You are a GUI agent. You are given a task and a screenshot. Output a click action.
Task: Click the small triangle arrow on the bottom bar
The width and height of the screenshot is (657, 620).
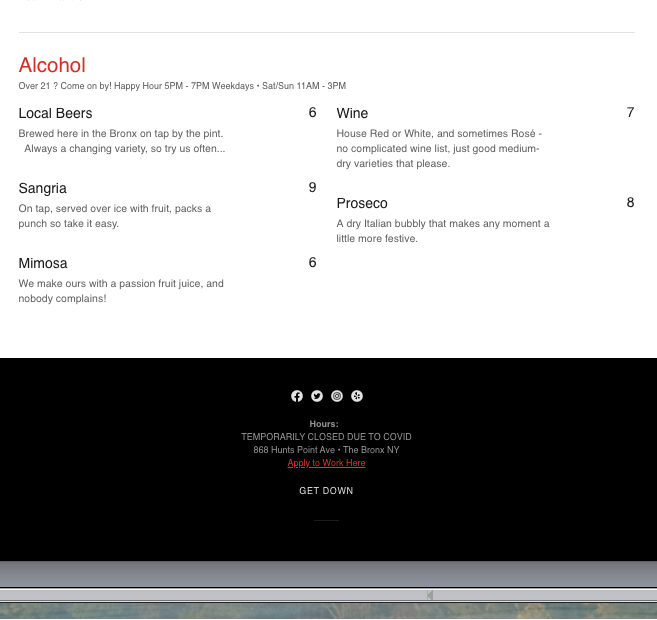(x=430, y=595)
